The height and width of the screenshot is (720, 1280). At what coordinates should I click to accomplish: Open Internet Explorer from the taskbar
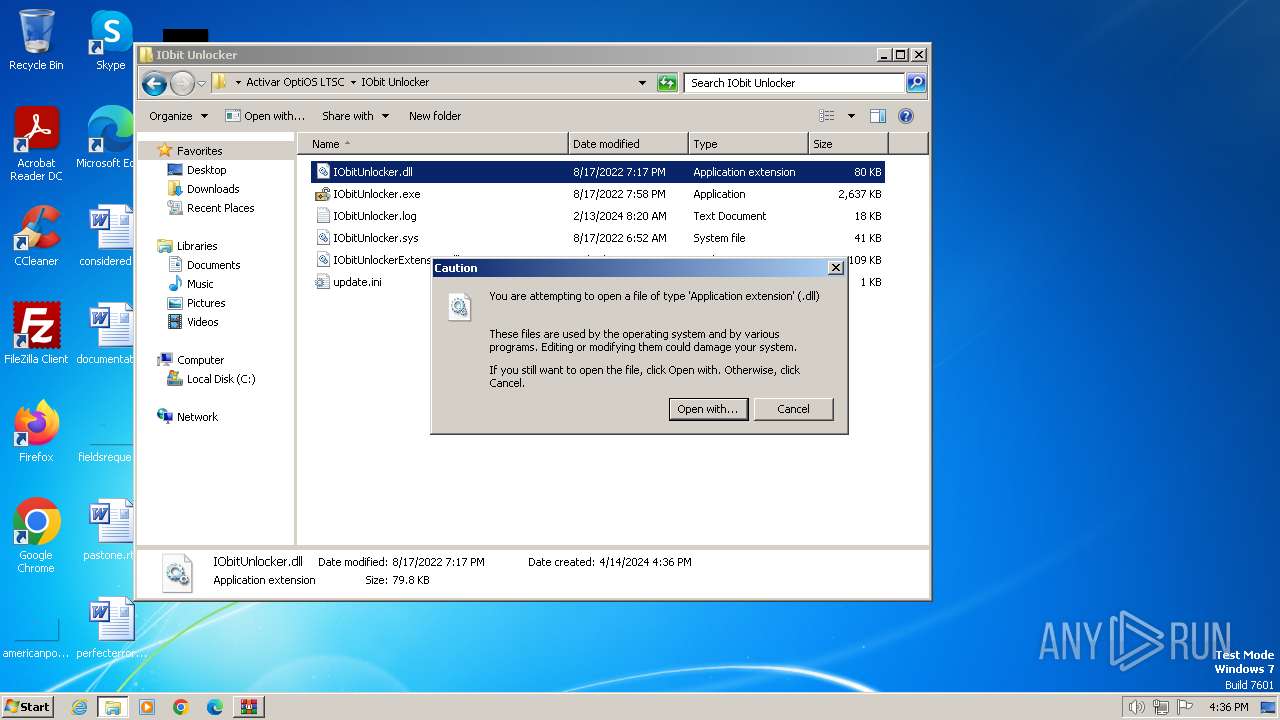pyautogui.click(x=79, y=707)
